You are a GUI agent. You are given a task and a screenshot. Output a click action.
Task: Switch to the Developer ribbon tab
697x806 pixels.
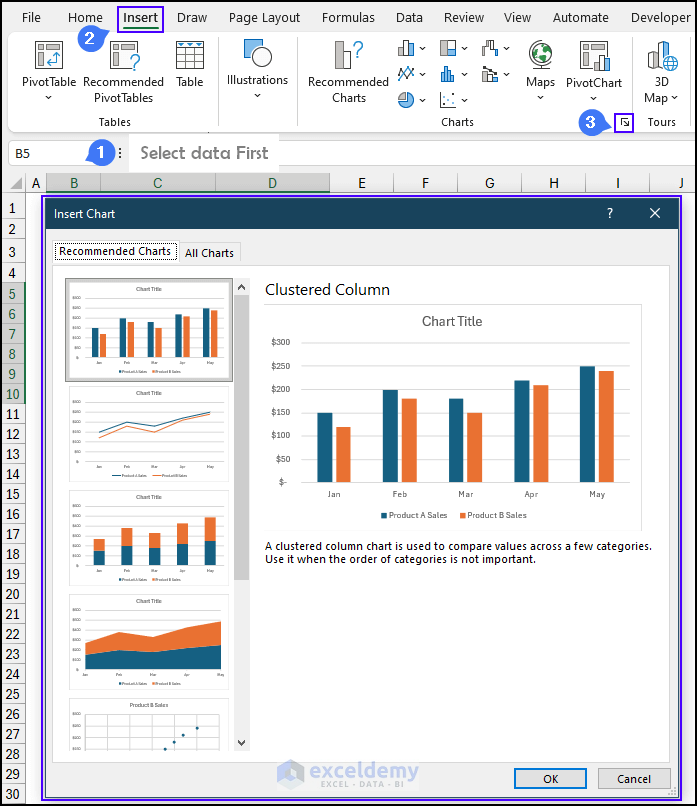661,17
